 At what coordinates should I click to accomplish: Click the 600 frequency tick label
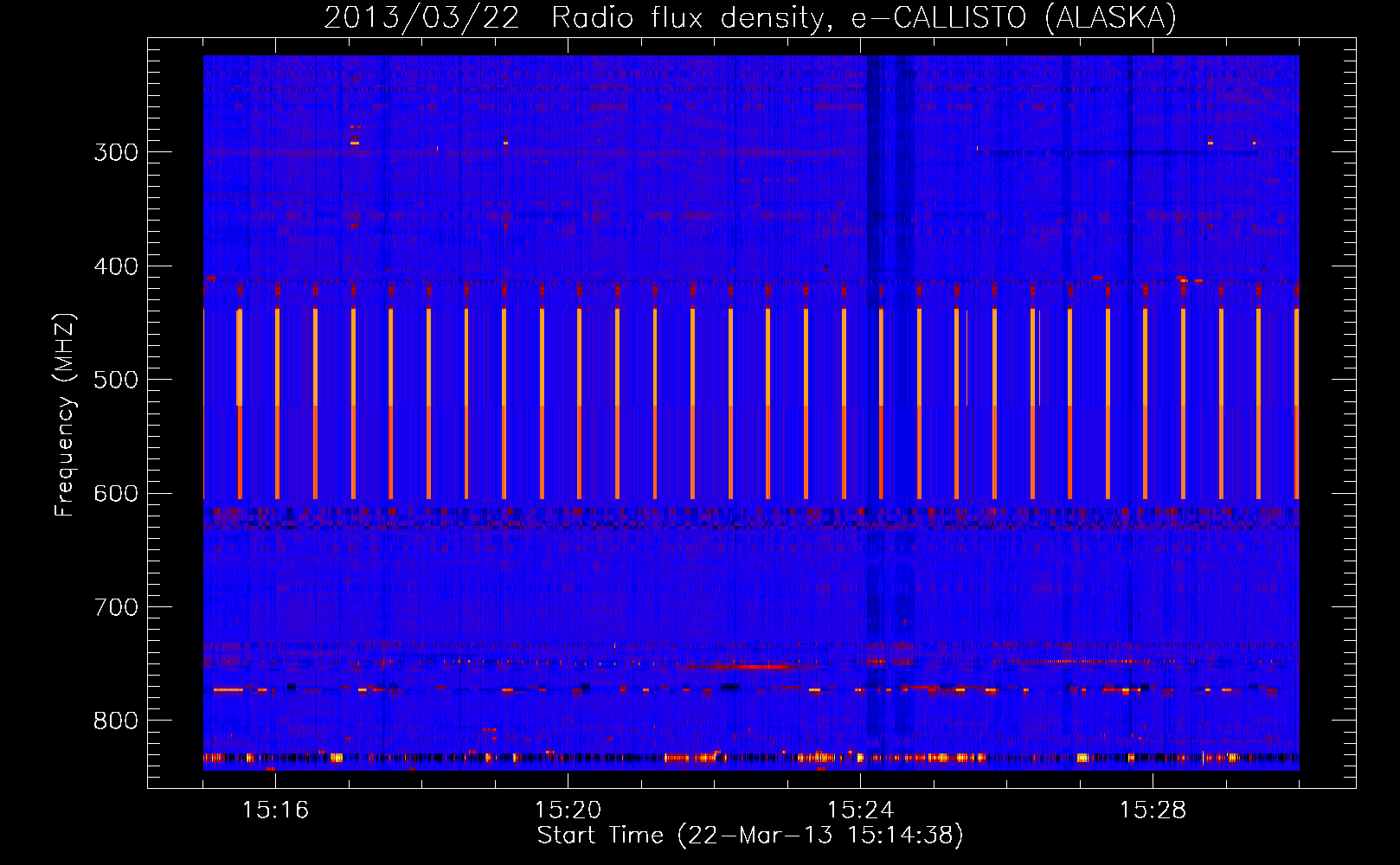[x=116, y=494]
